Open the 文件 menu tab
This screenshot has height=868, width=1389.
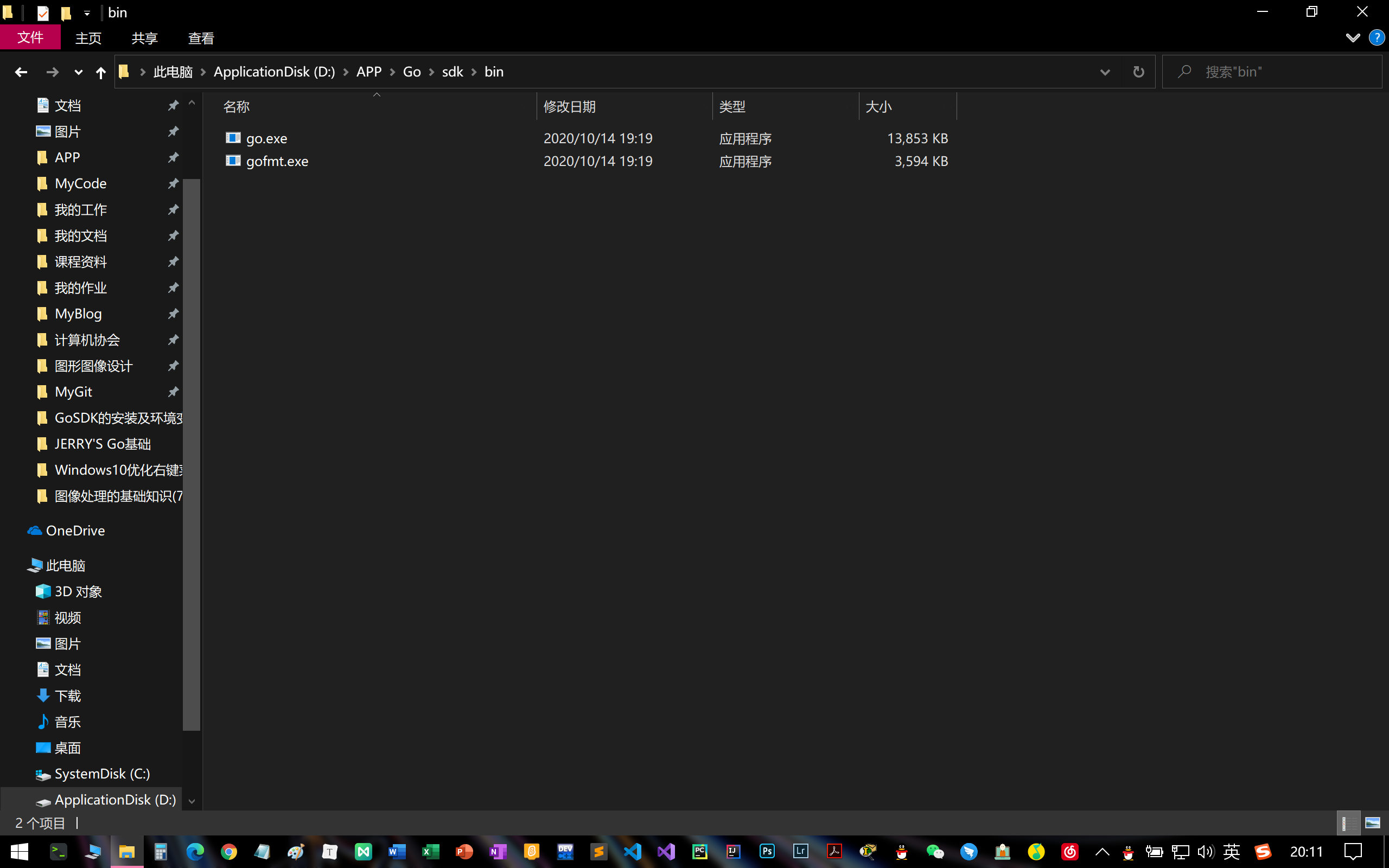pyautogui.click(x=30, y=38)
